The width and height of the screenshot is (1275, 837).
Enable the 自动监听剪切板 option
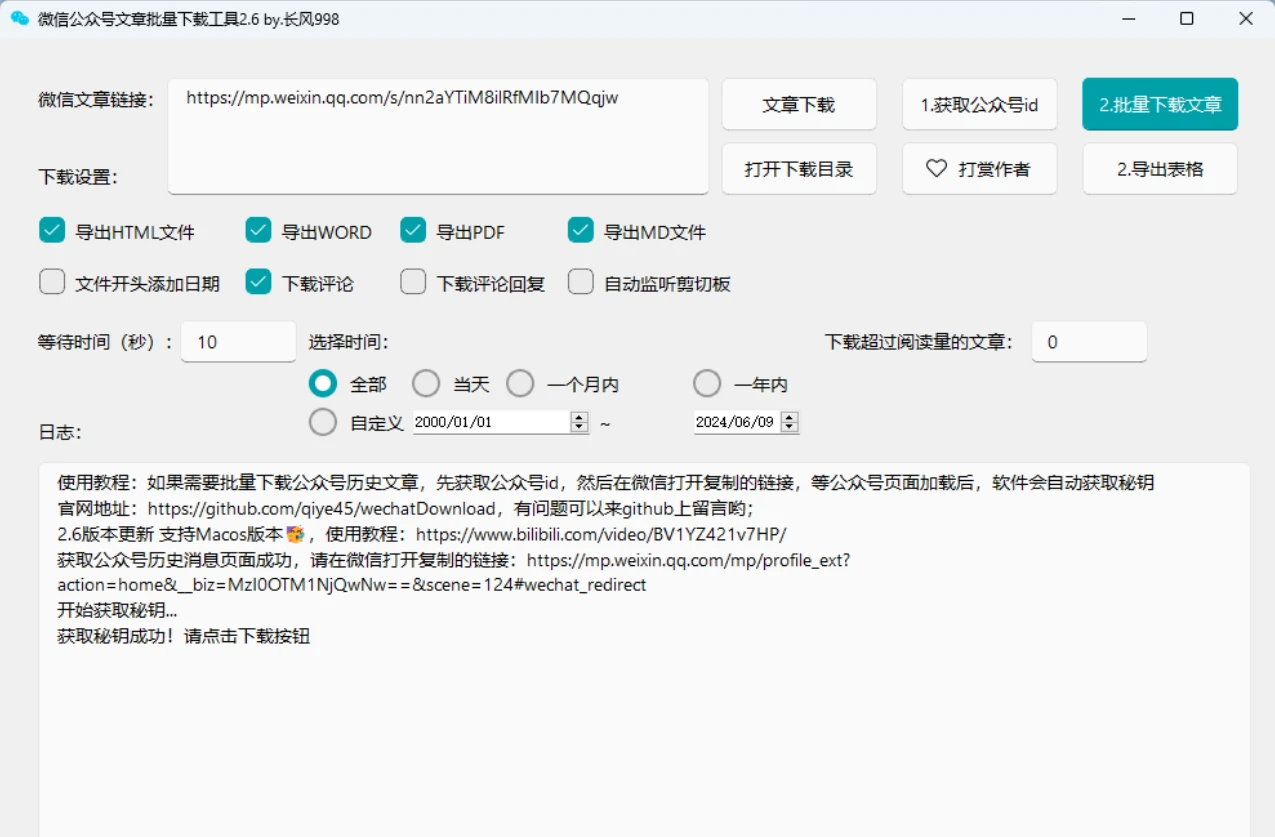[x=581, y=282]
